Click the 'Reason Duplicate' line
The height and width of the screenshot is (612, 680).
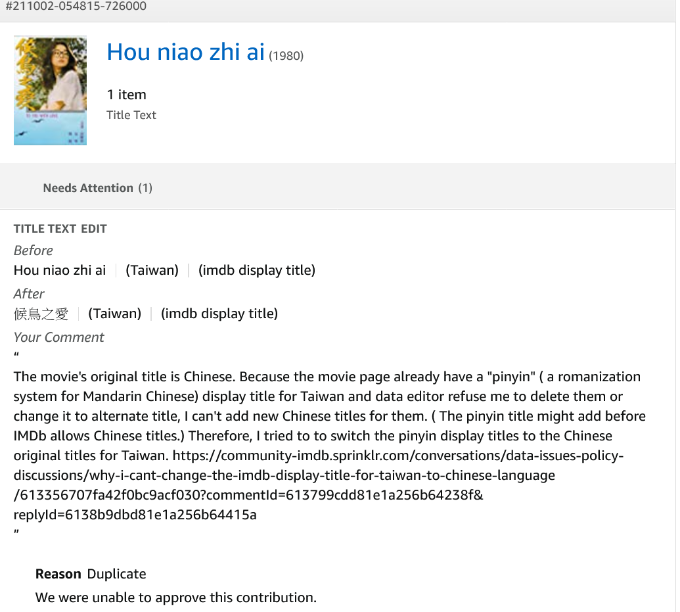point(90,574)
